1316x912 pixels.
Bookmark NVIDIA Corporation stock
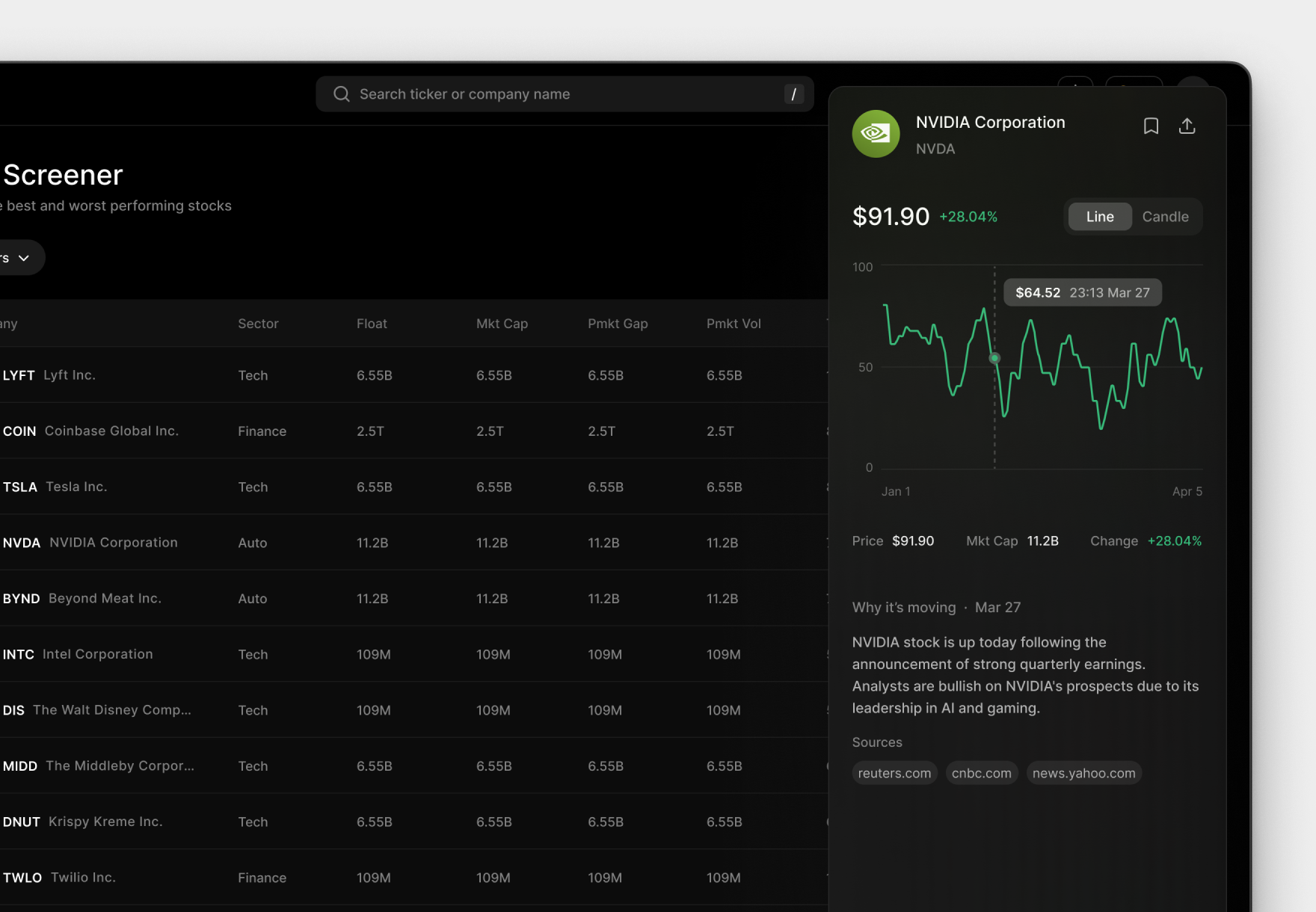[x=1151, y=126]
